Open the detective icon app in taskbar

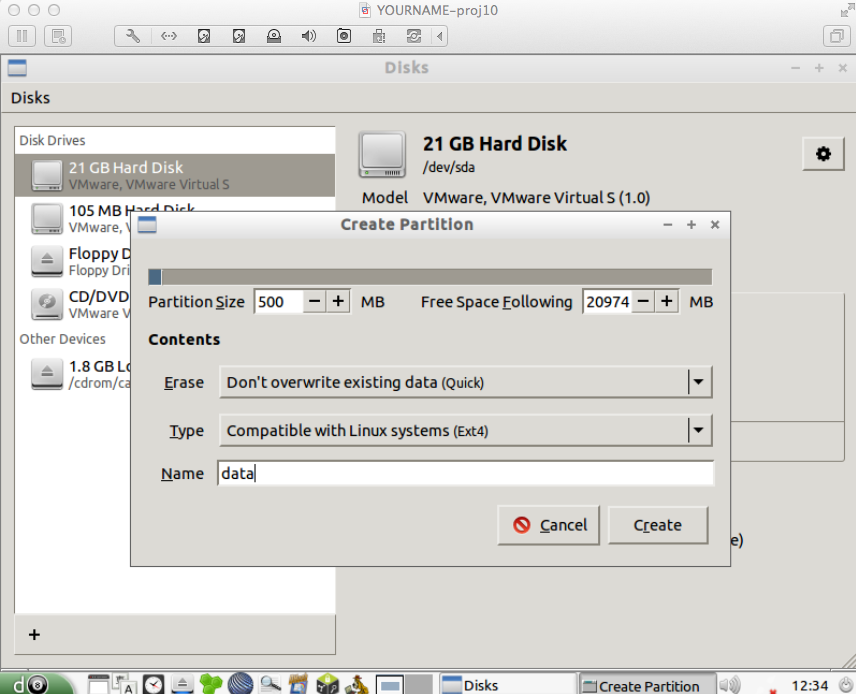357,684
